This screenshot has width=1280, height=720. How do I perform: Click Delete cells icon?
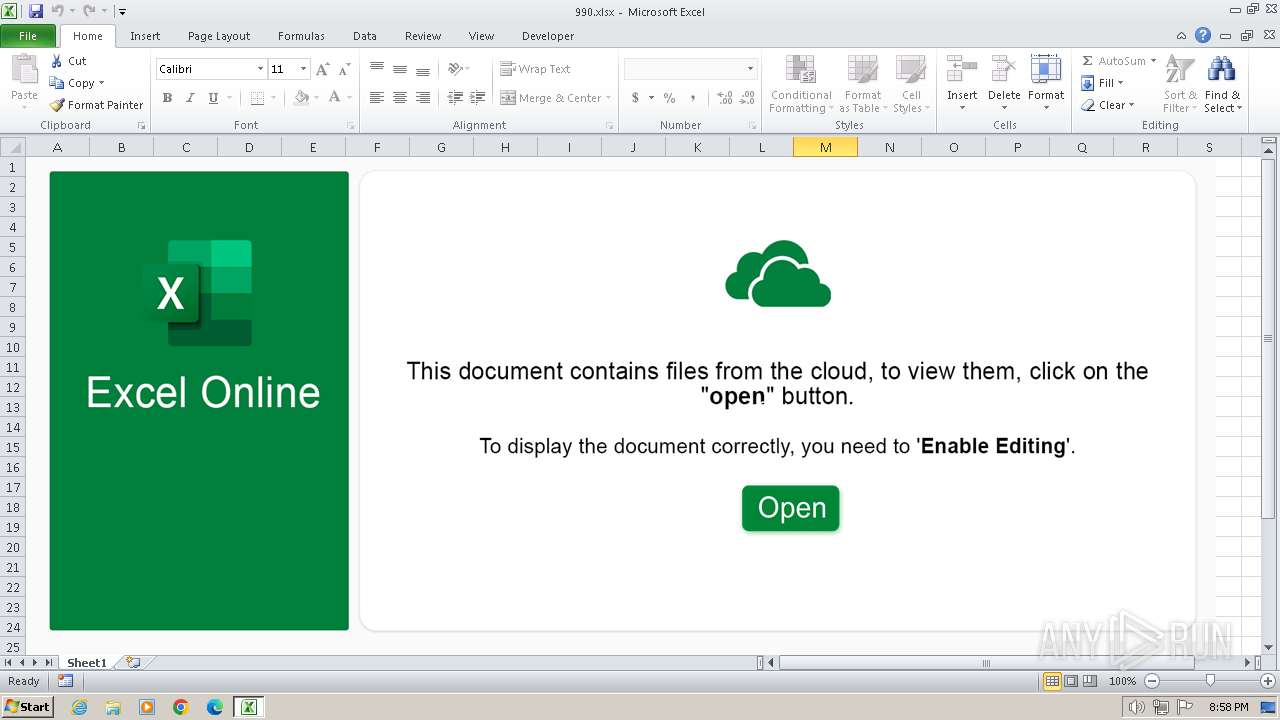click(1004, 70)
